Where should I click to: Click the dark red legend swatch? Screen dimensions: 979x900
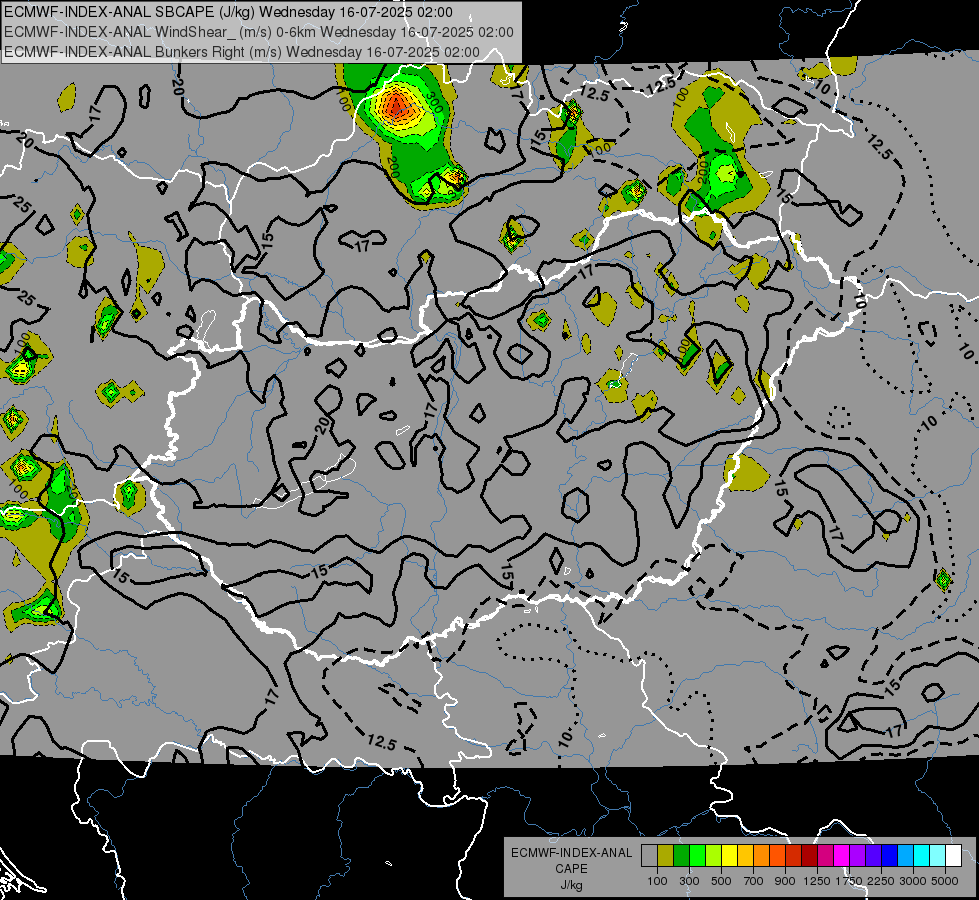click(810, 856)
